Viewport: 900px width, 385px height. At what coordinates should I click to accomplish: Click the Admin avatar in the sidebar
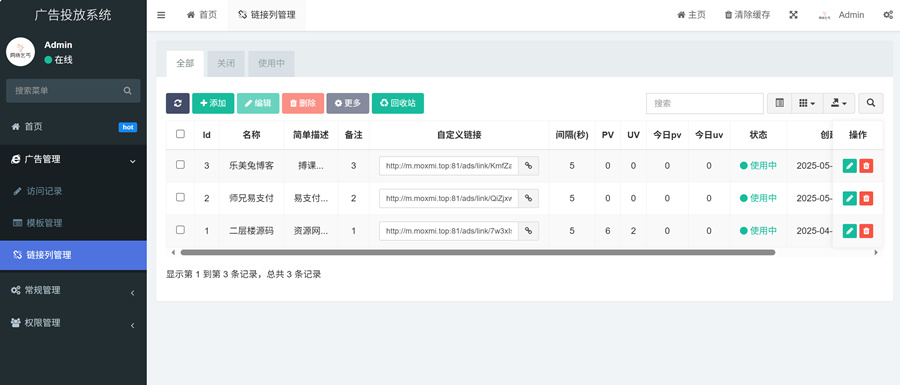tap(21, 52)
